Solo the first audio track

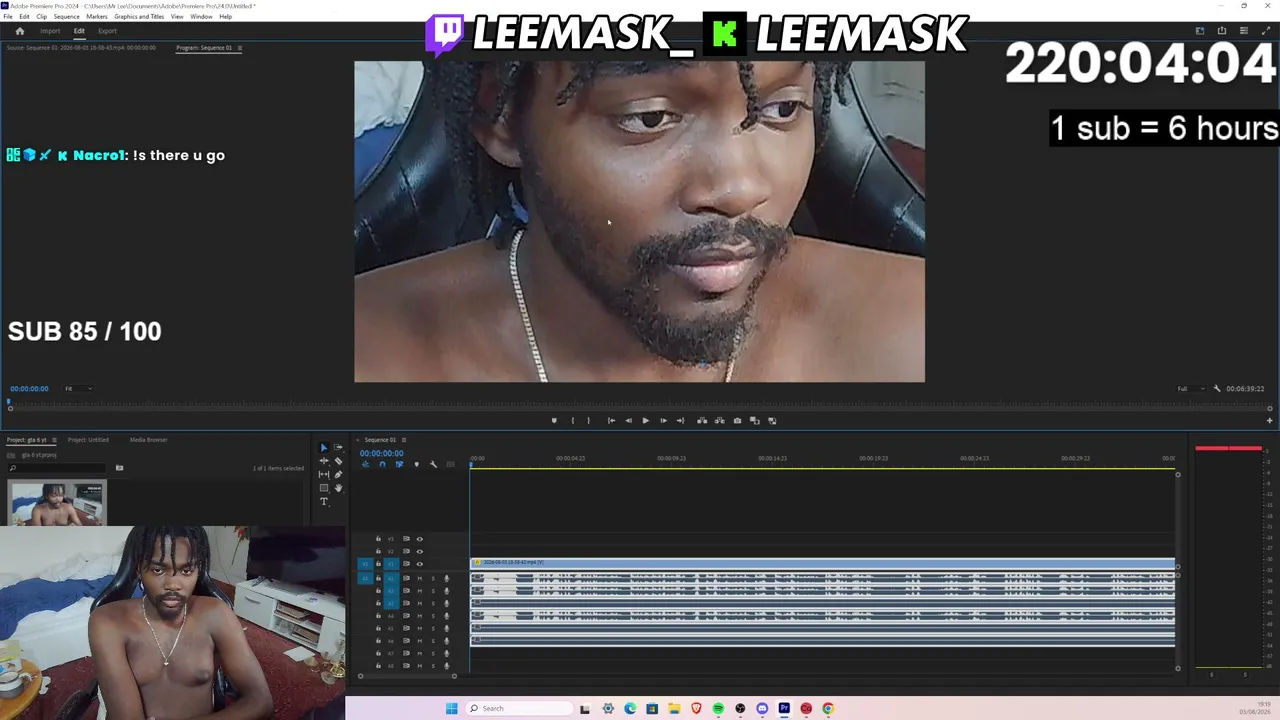[x=433, y=578]
